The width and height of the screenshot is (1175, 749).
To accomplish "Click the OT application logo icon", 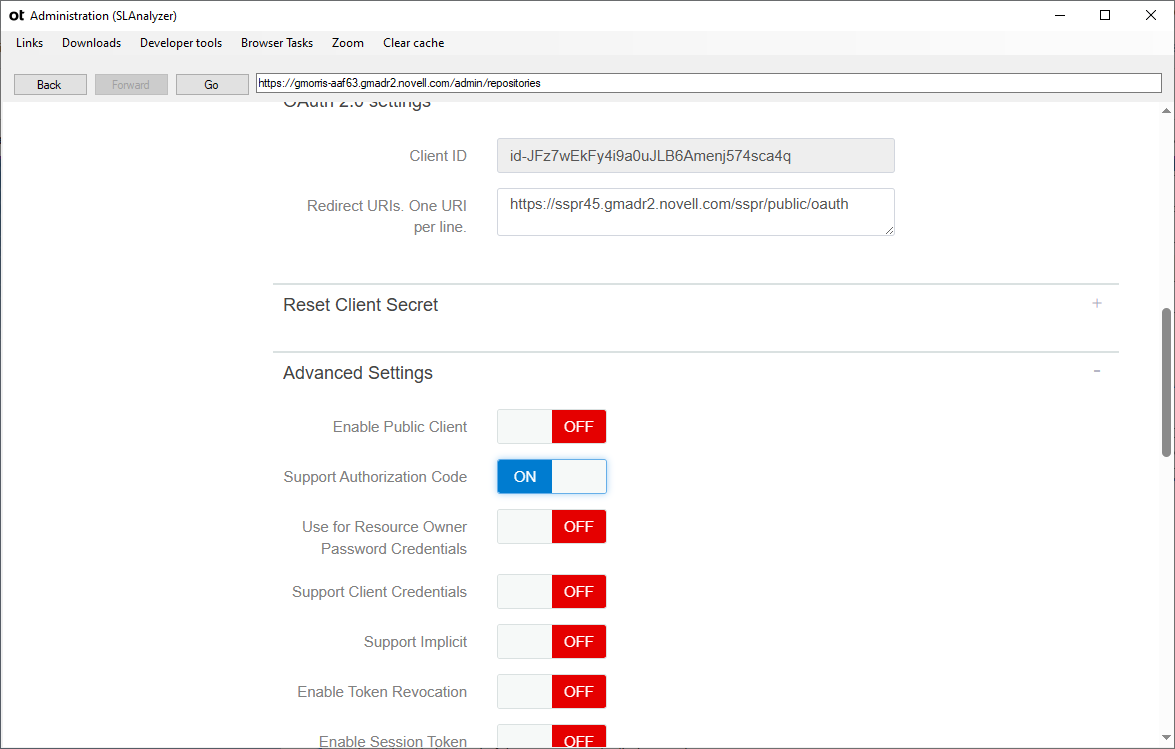I will (16, 15).
